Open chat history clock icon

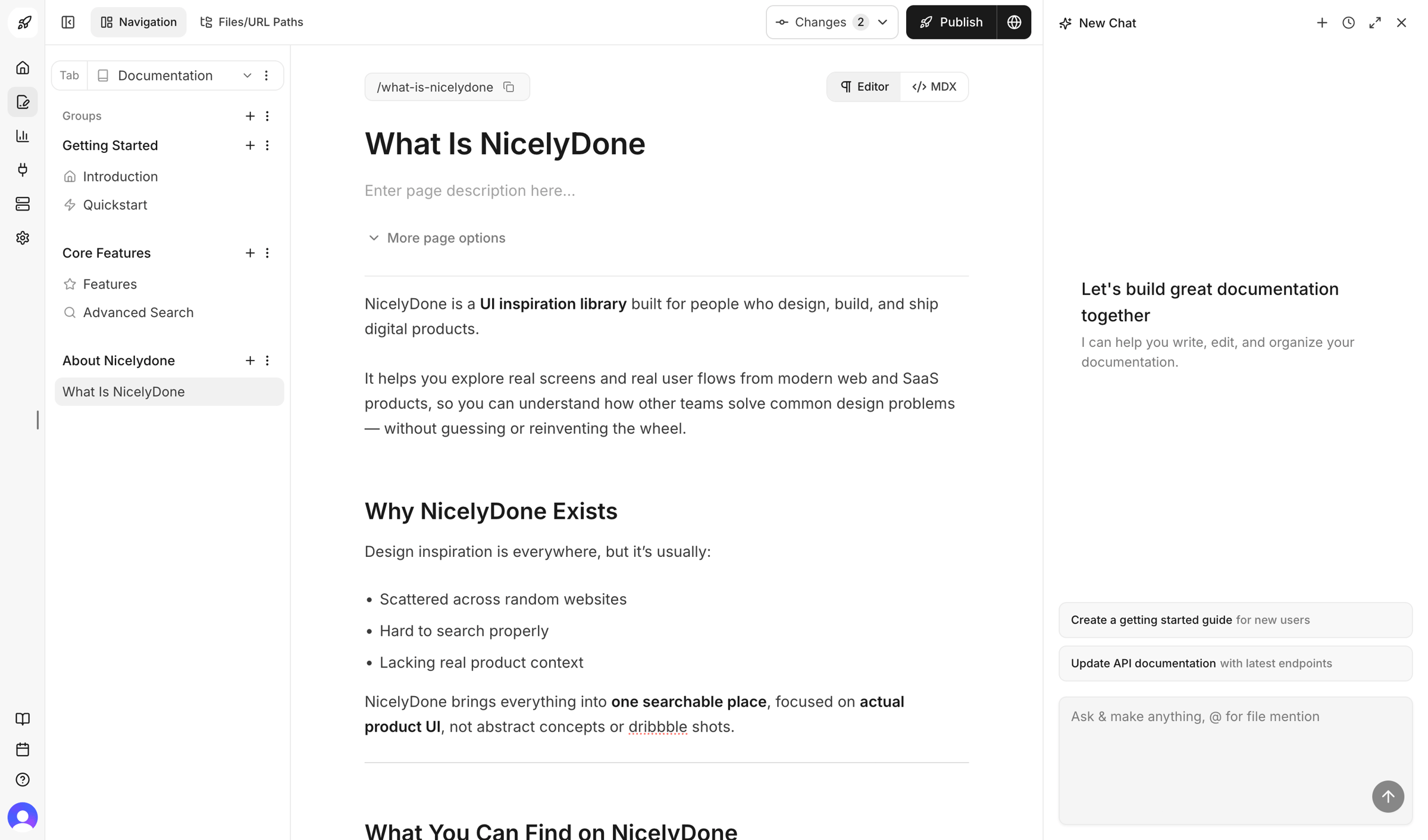[1348, 23]
